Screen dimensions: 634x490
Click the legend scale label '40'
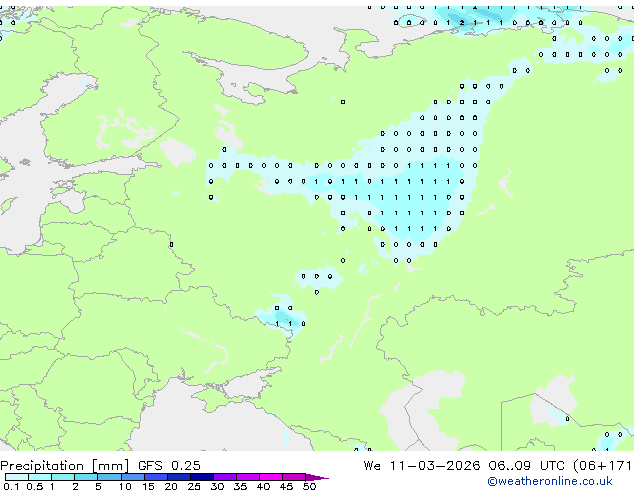[x=263, y=486]
